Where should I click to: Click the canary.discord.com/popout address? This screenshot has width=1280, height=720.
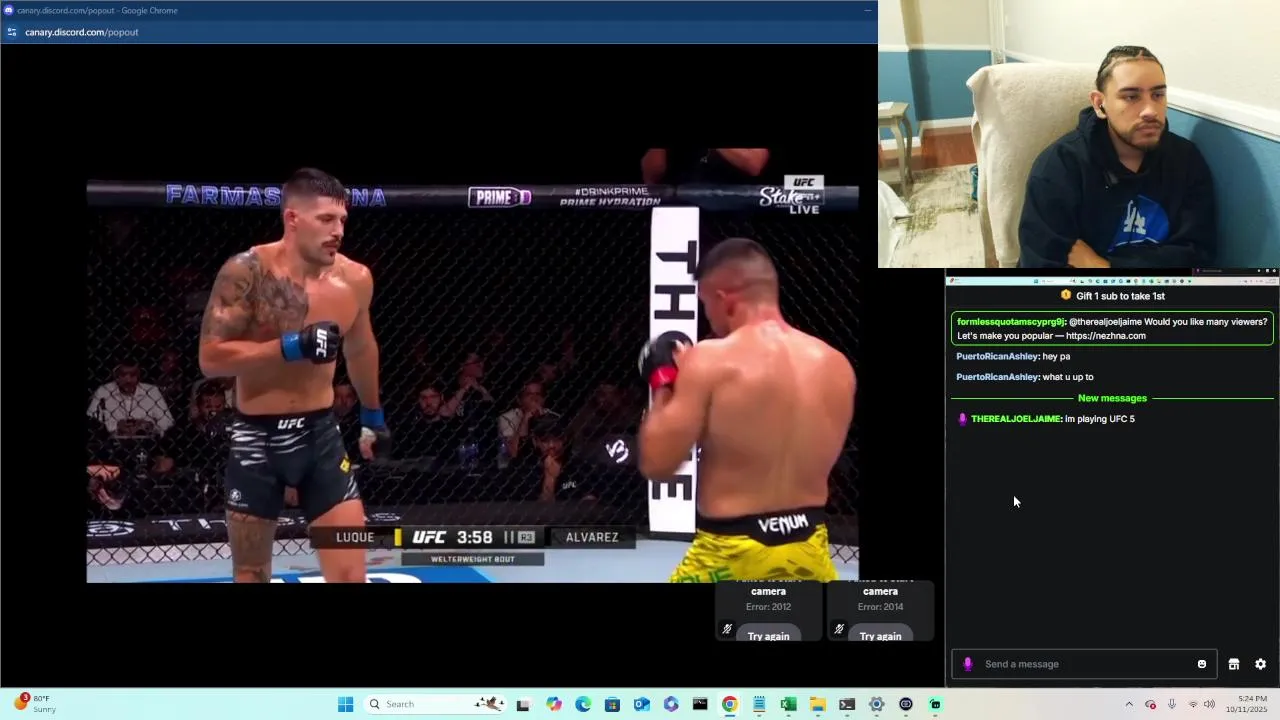82,32
